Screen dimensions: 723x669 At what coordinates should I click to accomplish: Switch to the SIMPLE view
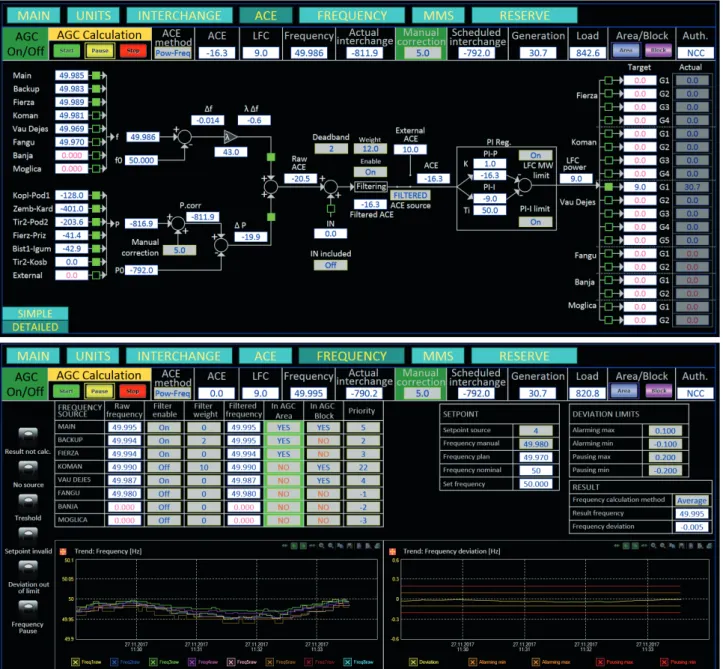pos(35,314)
